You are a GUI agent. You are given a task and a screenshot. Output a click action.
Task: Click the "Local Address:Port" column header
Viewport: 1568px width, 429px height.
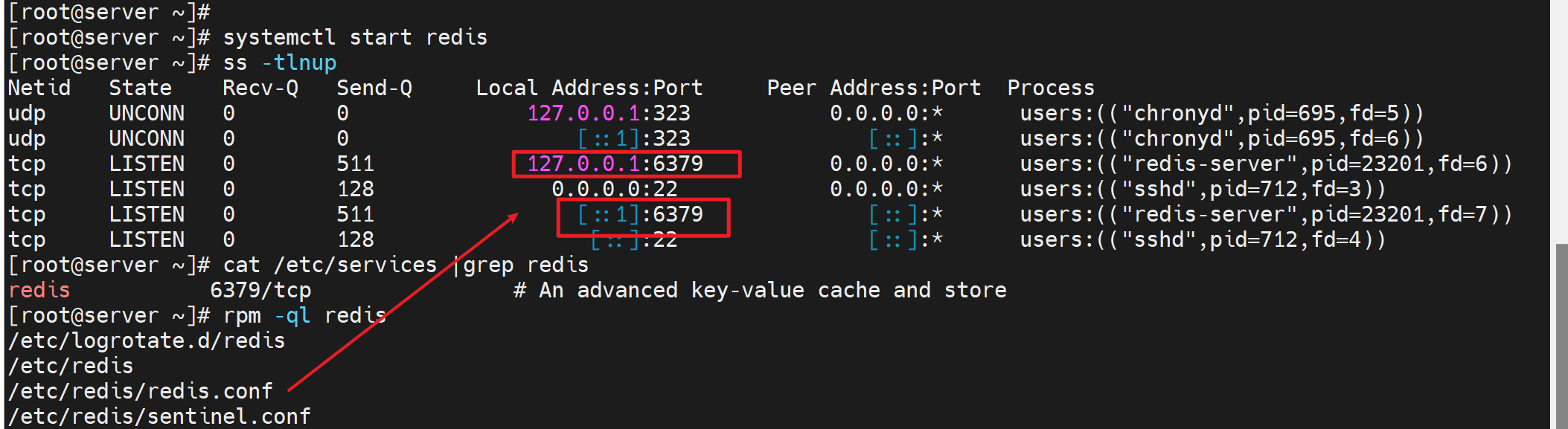[589, 88]
